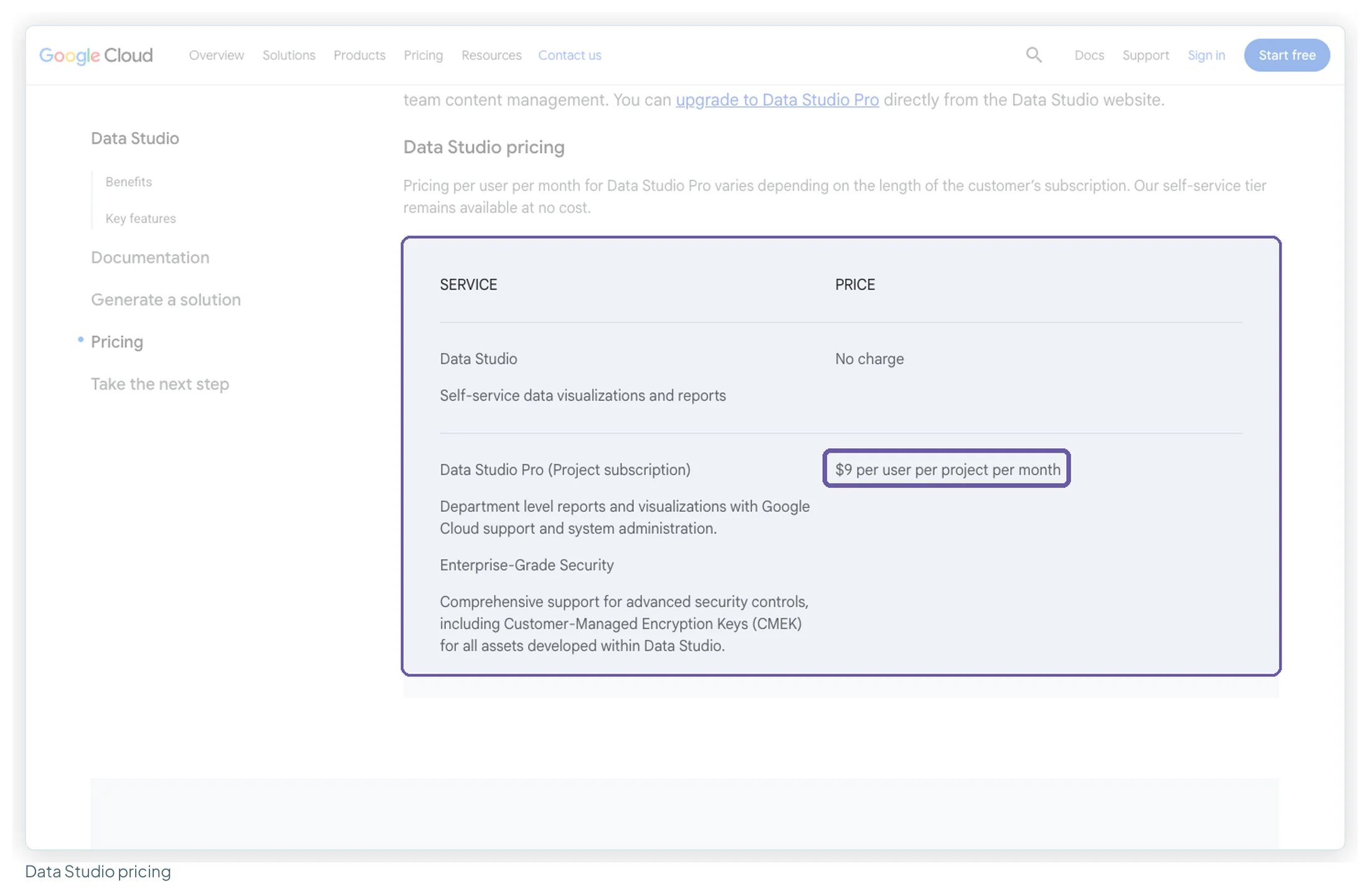Select Data Studio in the sidebar
1370x896 pixels.
pos(135,138)
